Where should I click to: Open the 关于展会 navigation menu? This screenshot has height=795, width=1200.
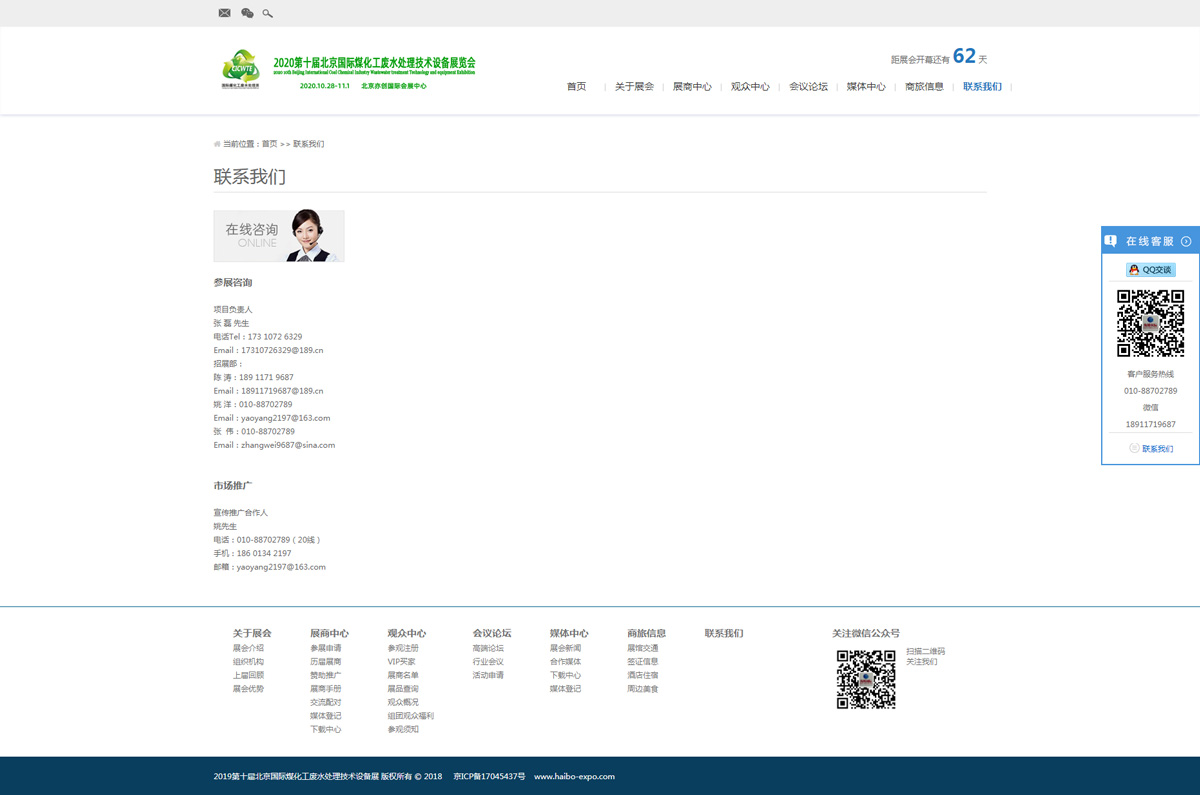pos(634,87)
